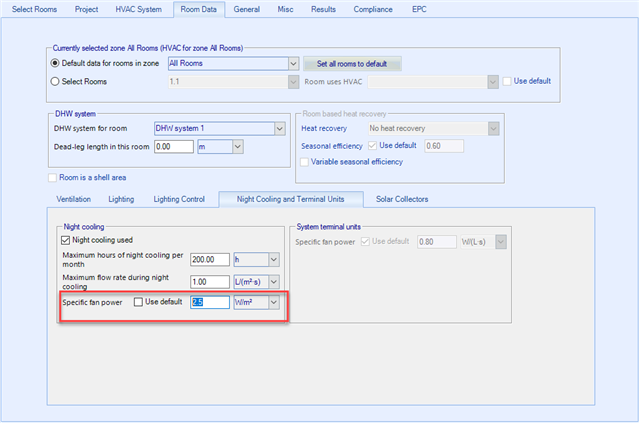
Task: Click the Dead-leg length input field
Action: pos(173,146)
